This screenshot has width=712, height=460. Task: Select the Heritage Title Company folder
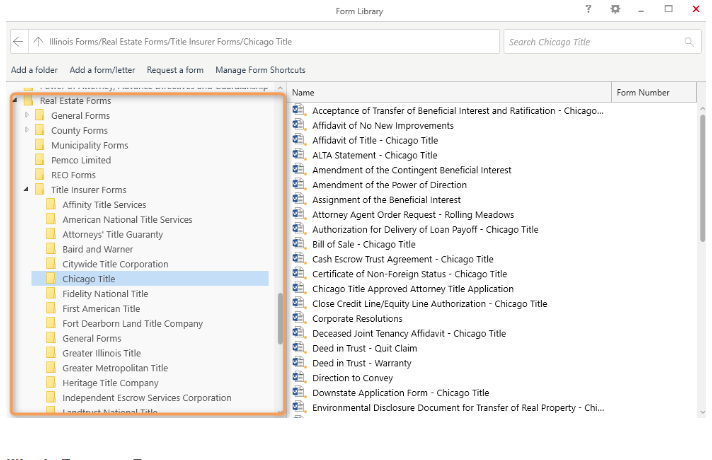click(110, 383)
